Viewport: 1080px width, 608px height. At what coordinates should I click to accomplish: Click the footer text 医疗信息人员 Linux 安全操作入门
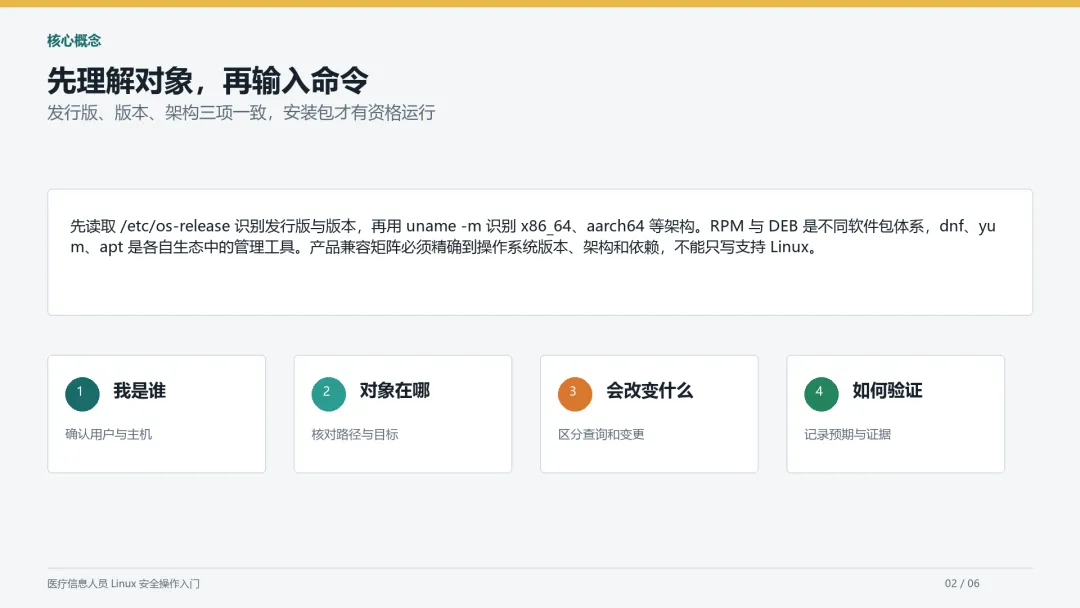click(123, 584)
